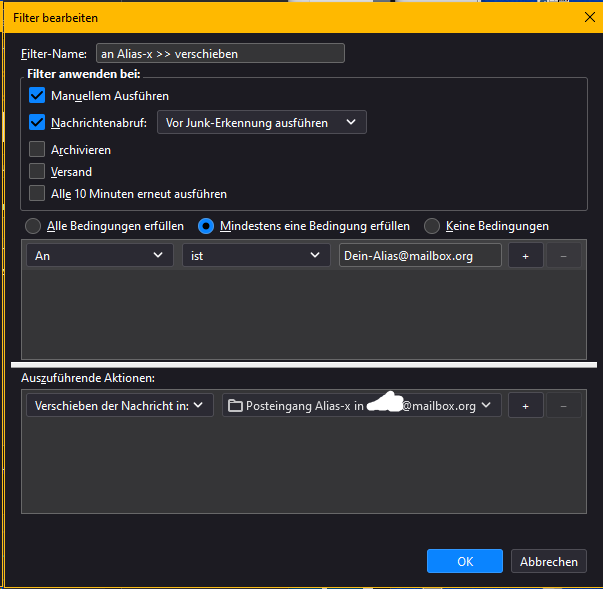Open the ist operator dropdown

pos(256,255)
